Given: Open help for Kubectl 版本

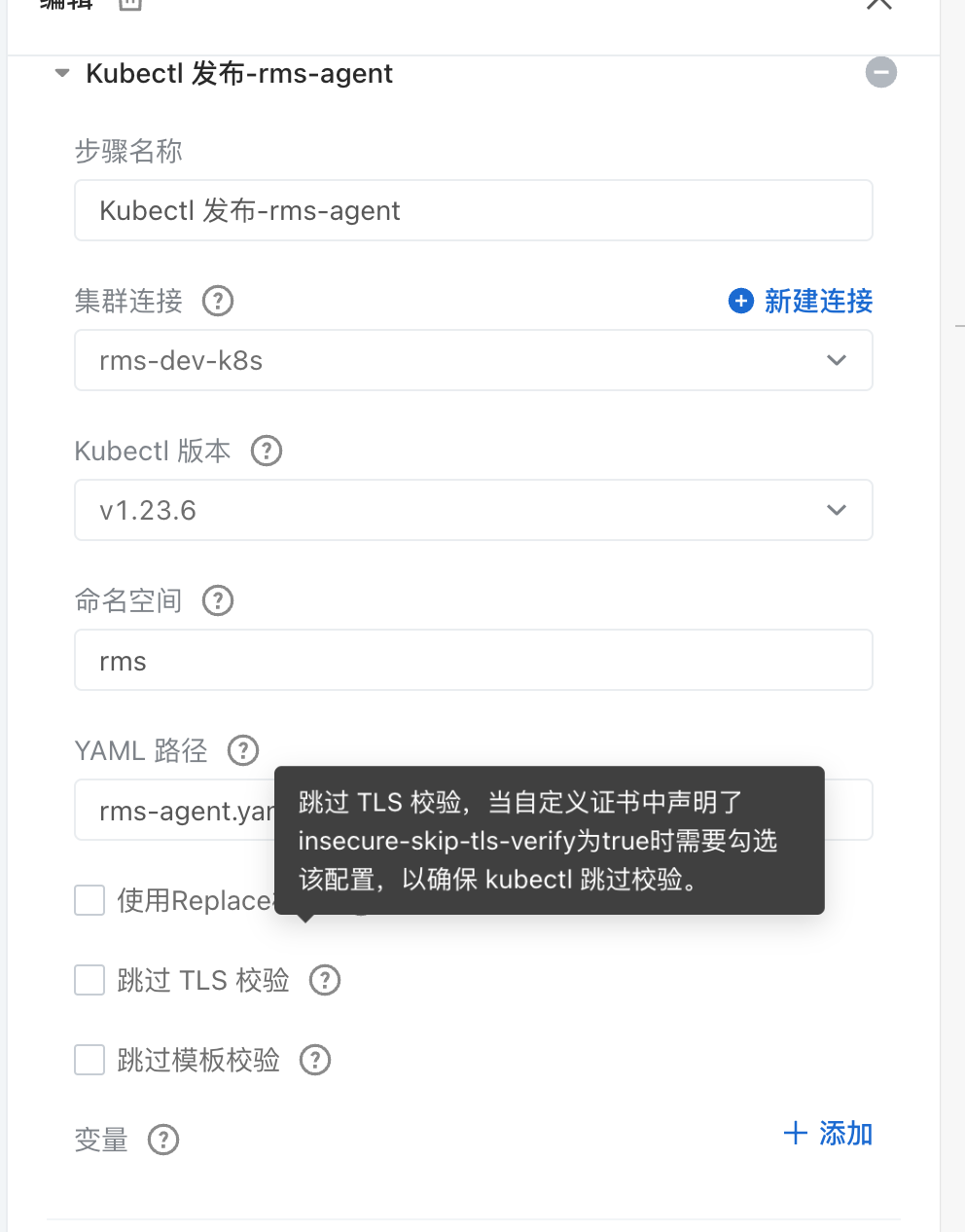Looking at the screenshot, I should pyautogui.click(x=267, y=451).
